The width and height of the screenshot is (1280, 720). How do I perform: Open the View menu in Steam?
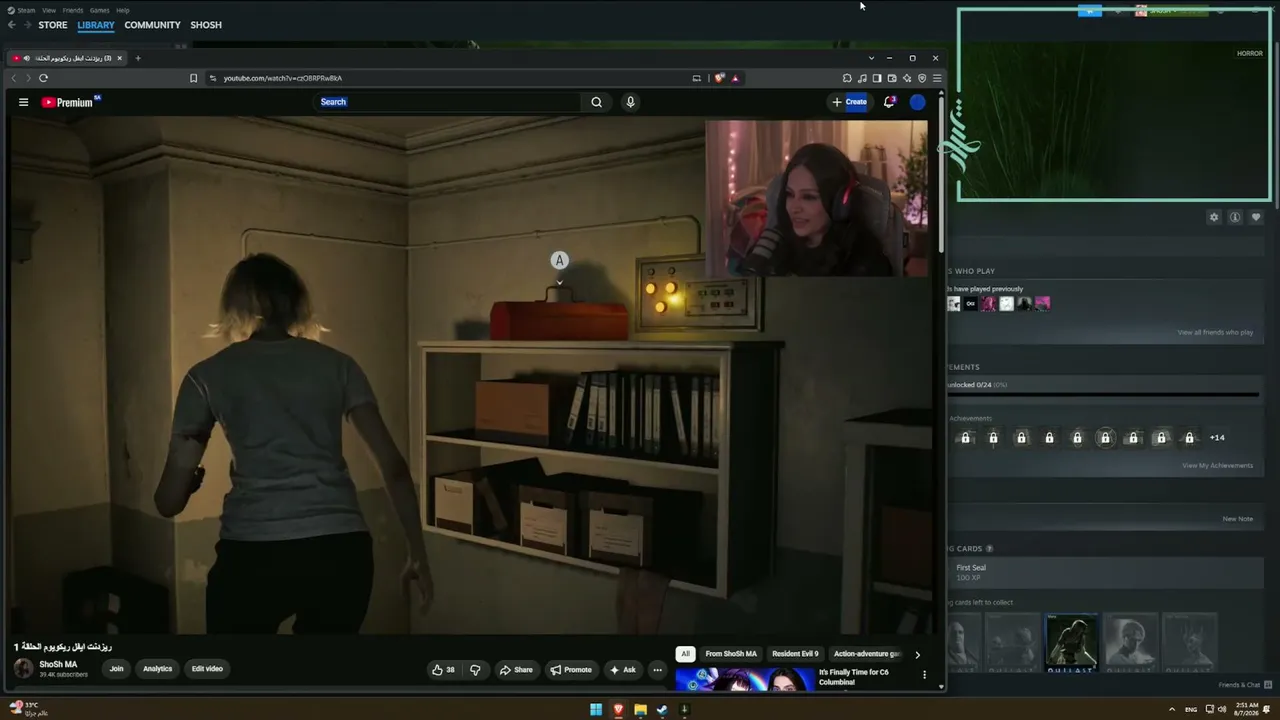[x=49, y=10]
